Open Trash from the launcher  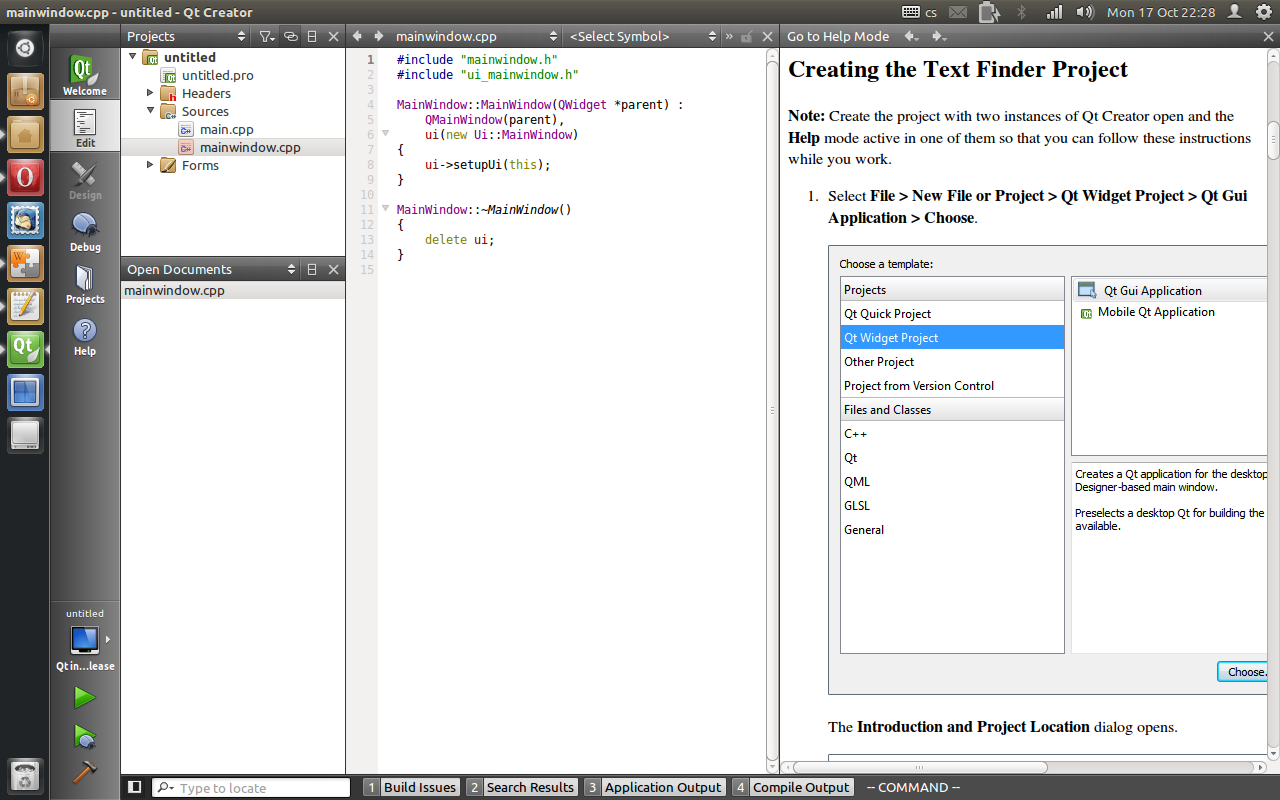click(25, 776)
